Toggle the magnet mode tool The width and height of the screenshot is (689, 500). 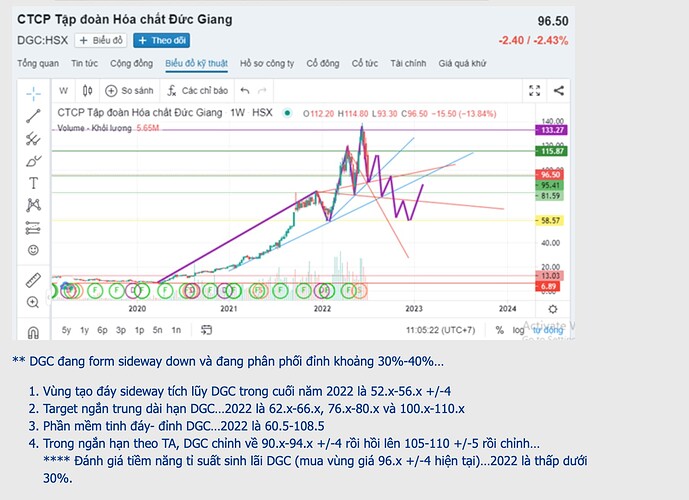click(33, 333)
